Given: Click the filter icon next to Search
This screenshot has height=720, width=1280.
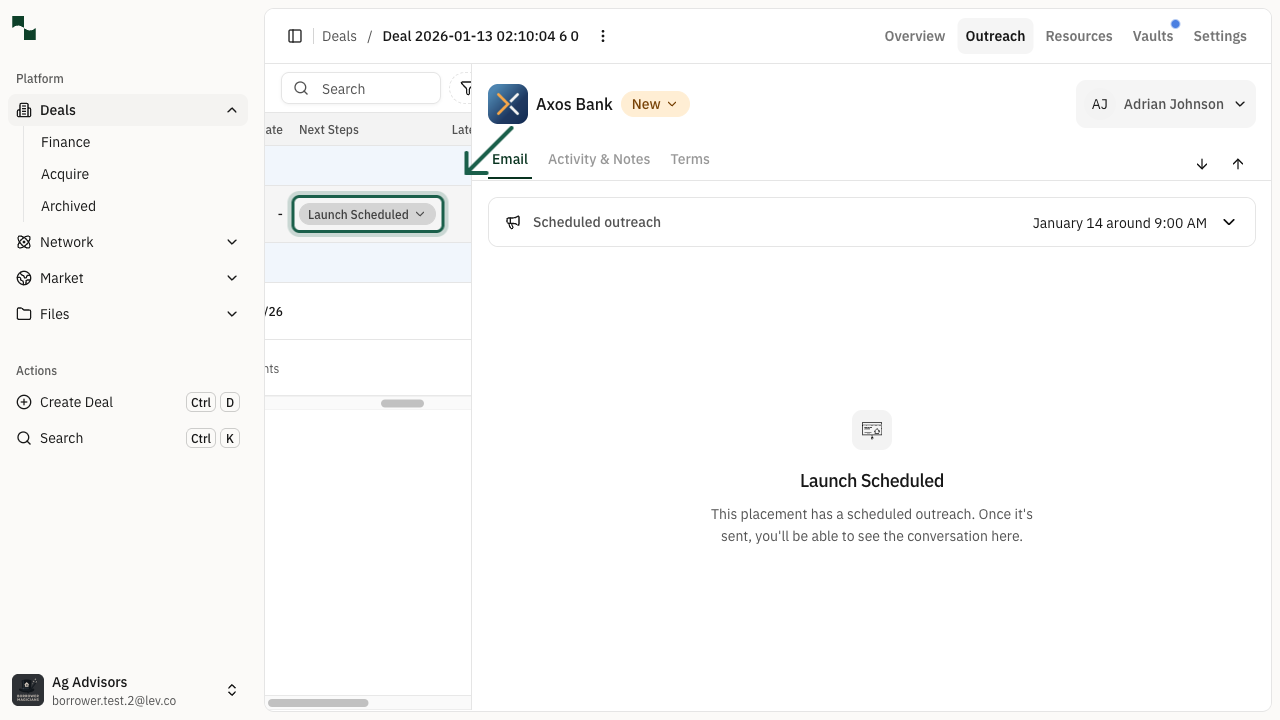Looking at the screenshot, I should [467, 88].
